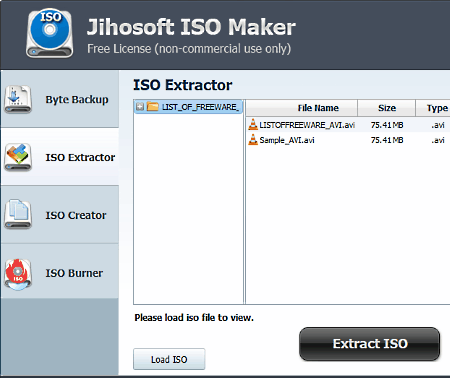This screenshot has width=450, height=378.
Task: Click the ISO Creator documents icon
Action: coord(18,215)
